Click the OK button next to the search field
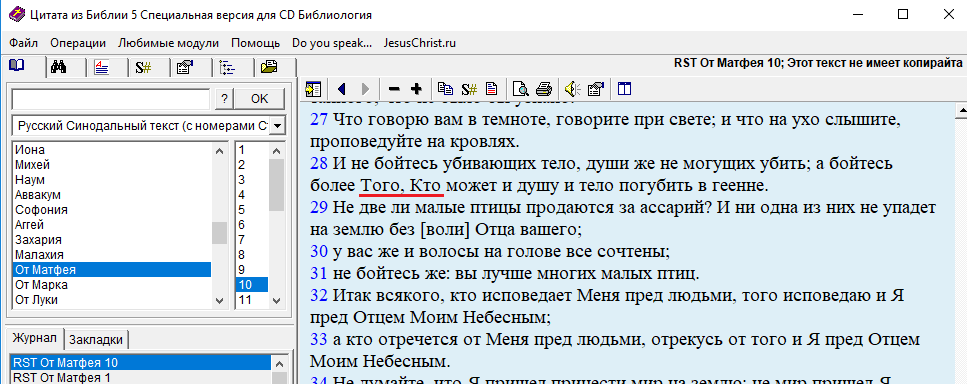This screenshot has width=967, height=384. 260,99
